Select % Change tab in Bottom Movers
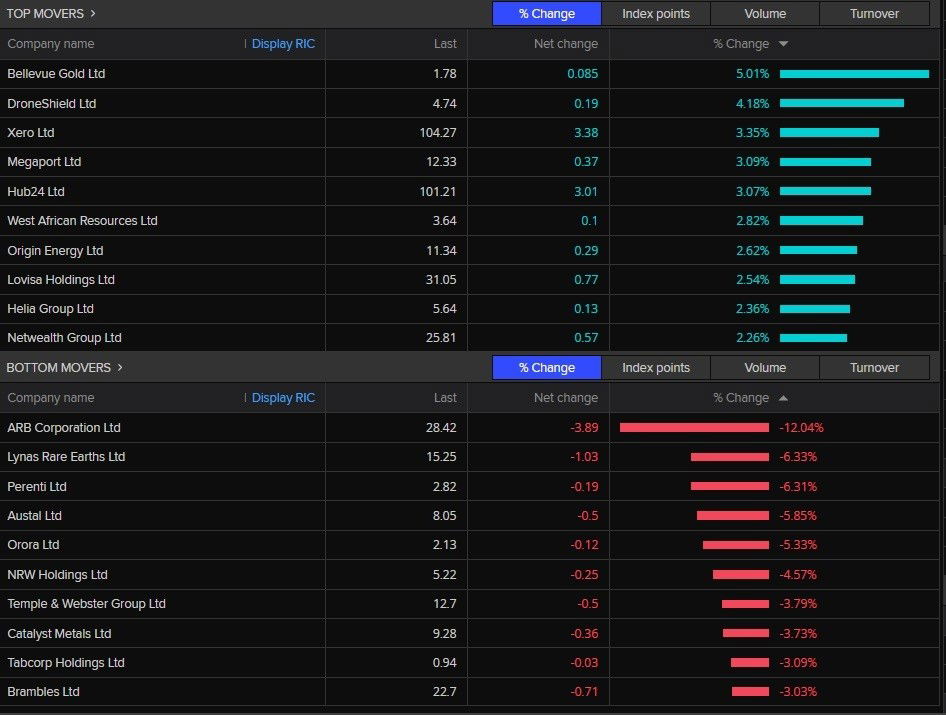 (x=547, y=368)
